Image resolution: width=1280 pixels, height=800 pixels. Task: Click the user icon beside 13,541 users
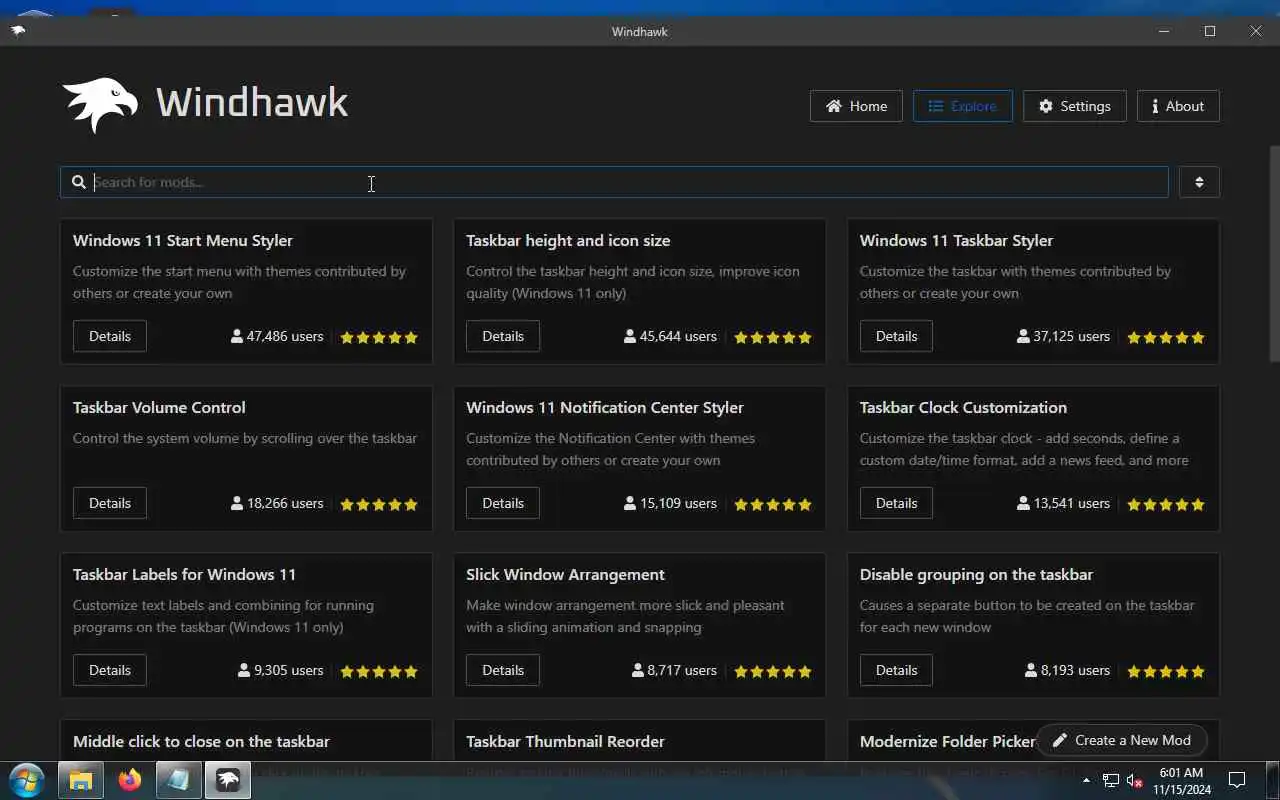[1023, 503]
